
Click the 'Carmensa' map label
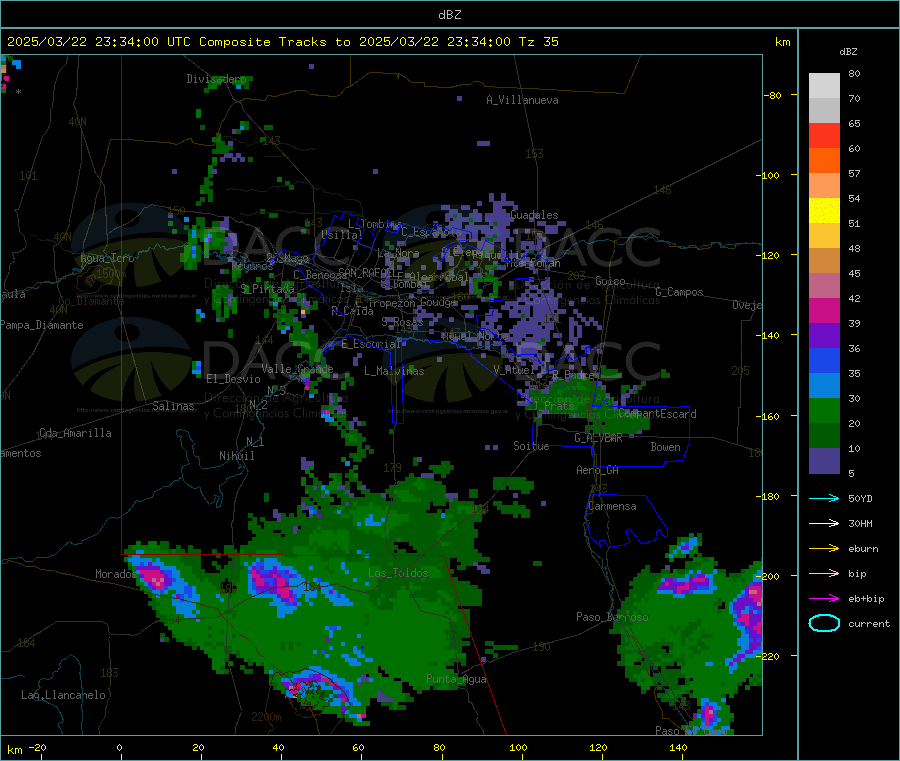click(x=612, y=506)
